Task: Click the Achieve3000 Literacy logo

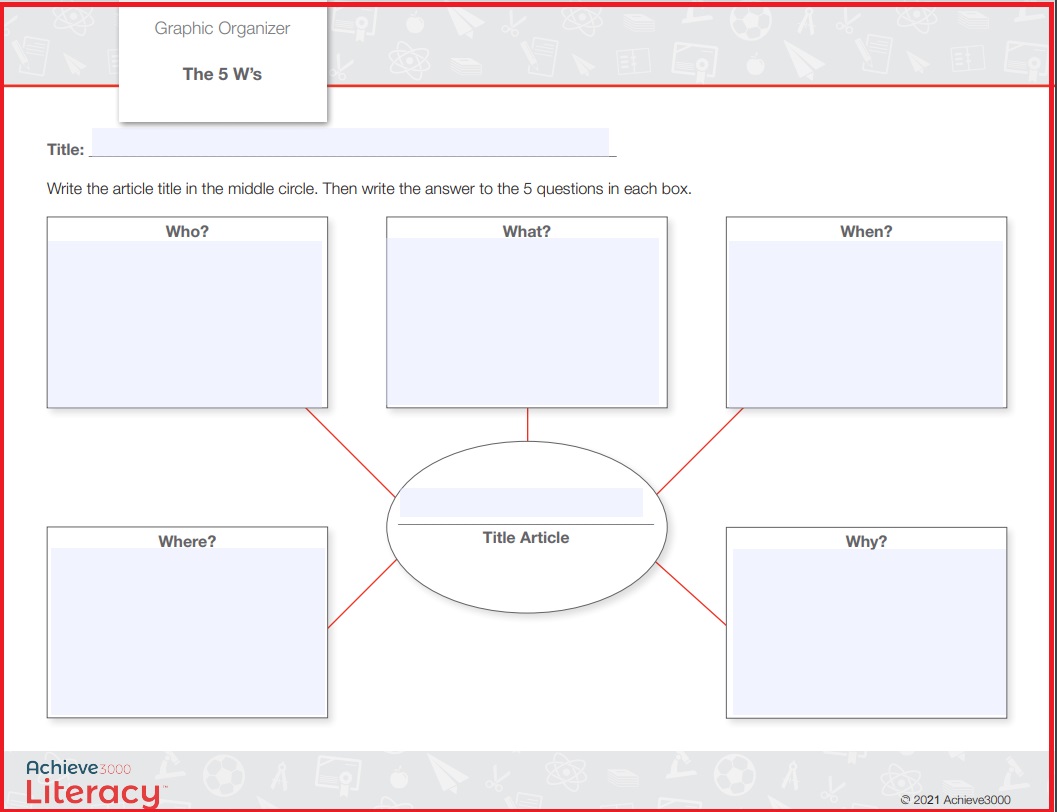Action: click(94, 784)
